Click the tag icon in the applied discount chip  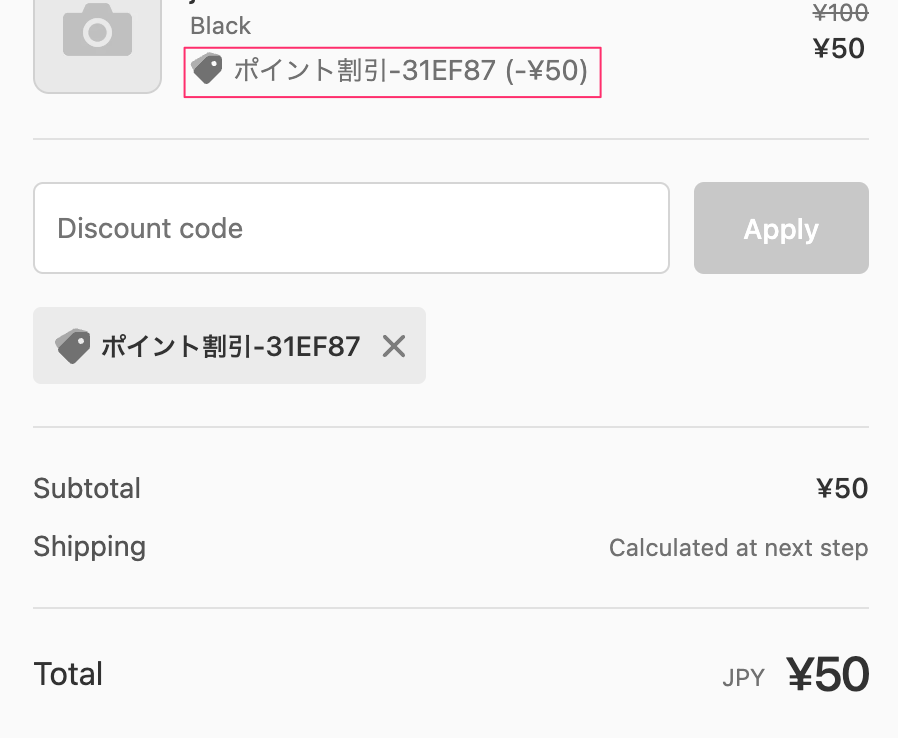coord(73,346)
